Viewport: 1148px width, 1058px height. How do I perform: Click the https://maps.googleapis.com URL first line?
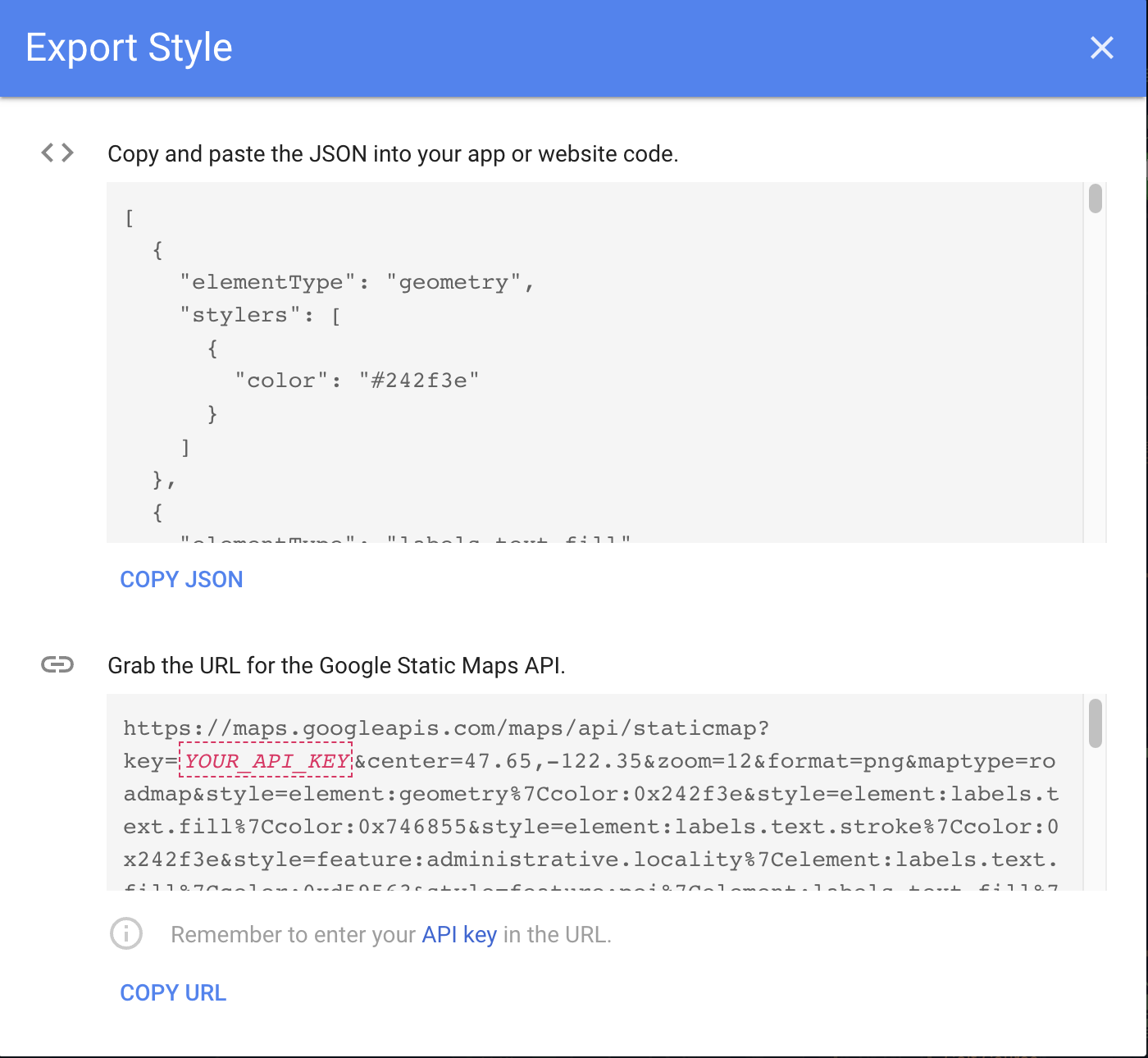coord(446,728)
